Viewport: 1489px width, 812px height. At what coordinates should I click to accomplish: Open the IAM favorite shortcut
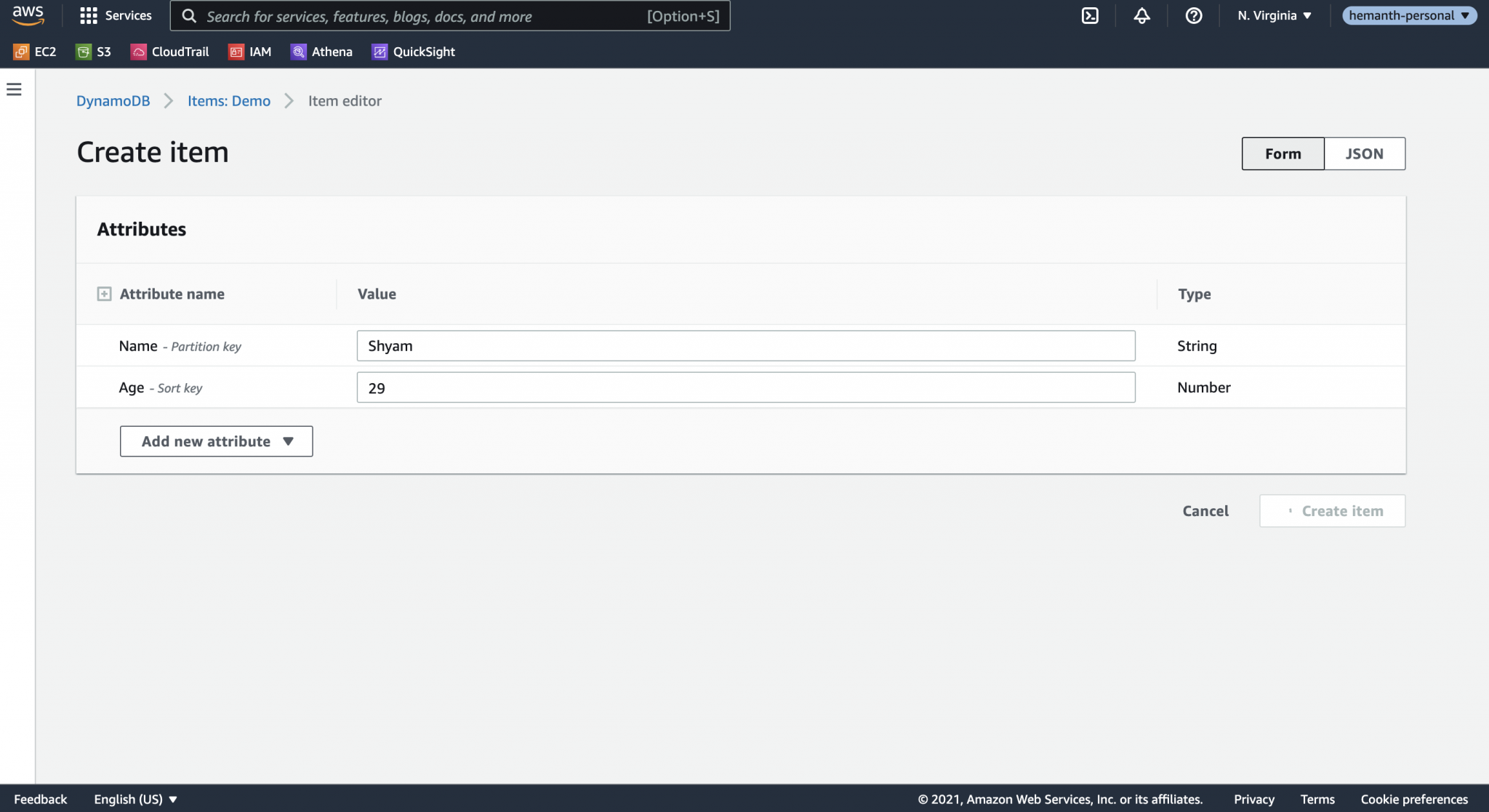pyautogui.click(x=249, y=51)
